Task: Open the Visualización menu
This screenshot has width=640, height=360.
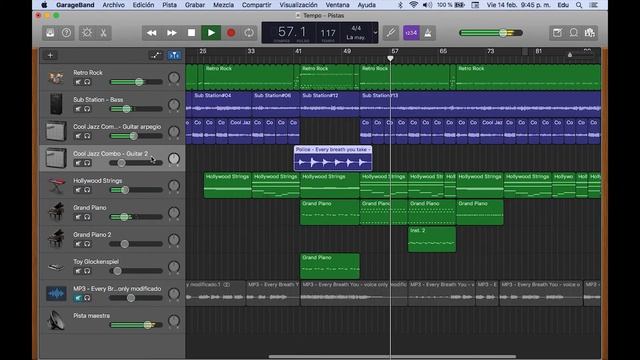Action: (x=298, y=5)
